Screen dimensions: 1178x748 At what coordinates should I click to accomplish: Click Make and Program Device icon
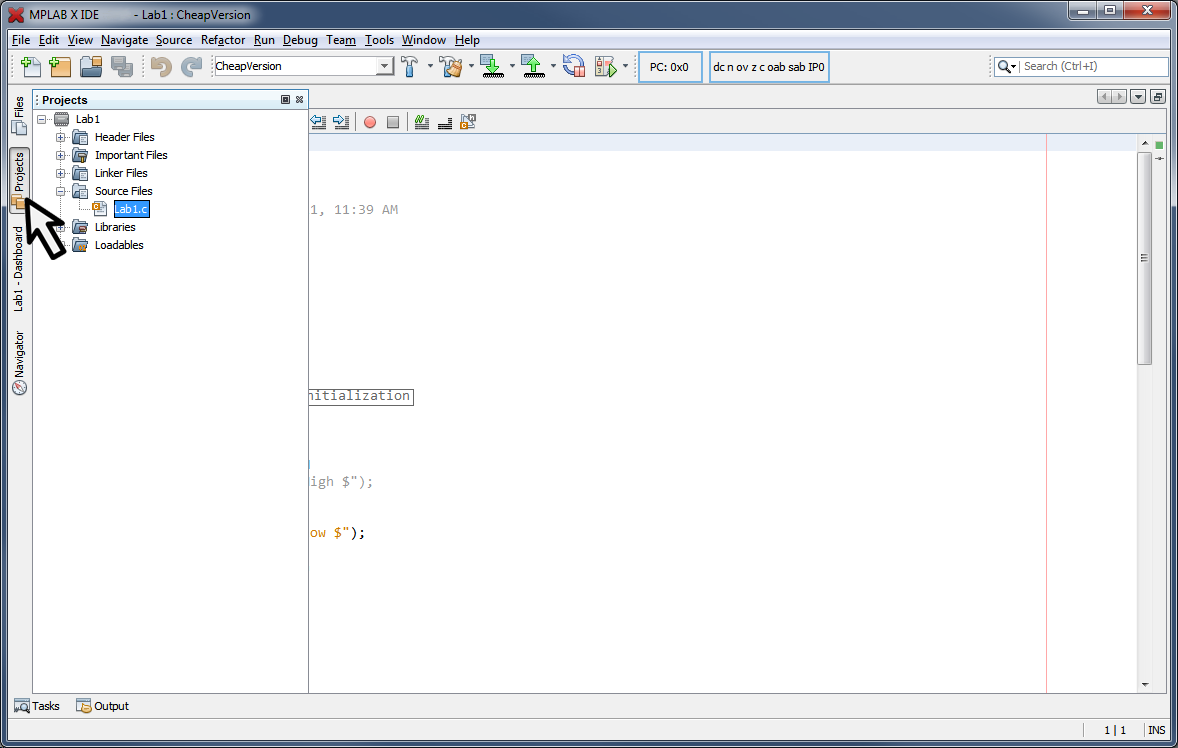492,66
